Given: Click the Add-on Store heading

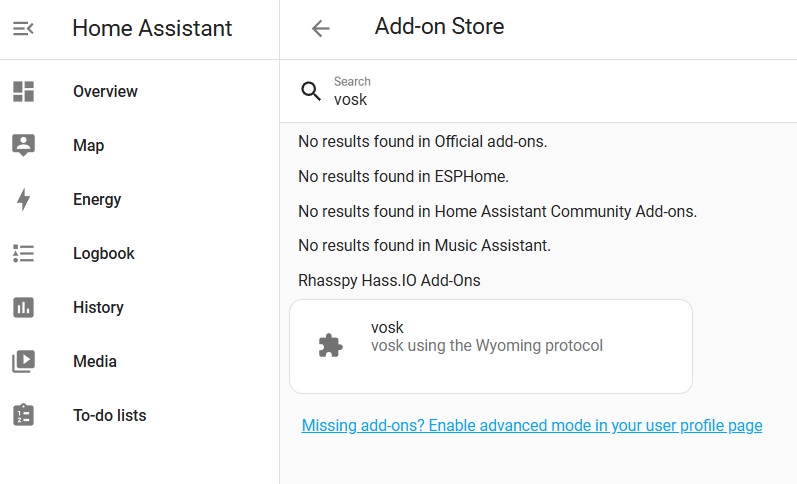Looking at the screenshot, I should 439,26.
